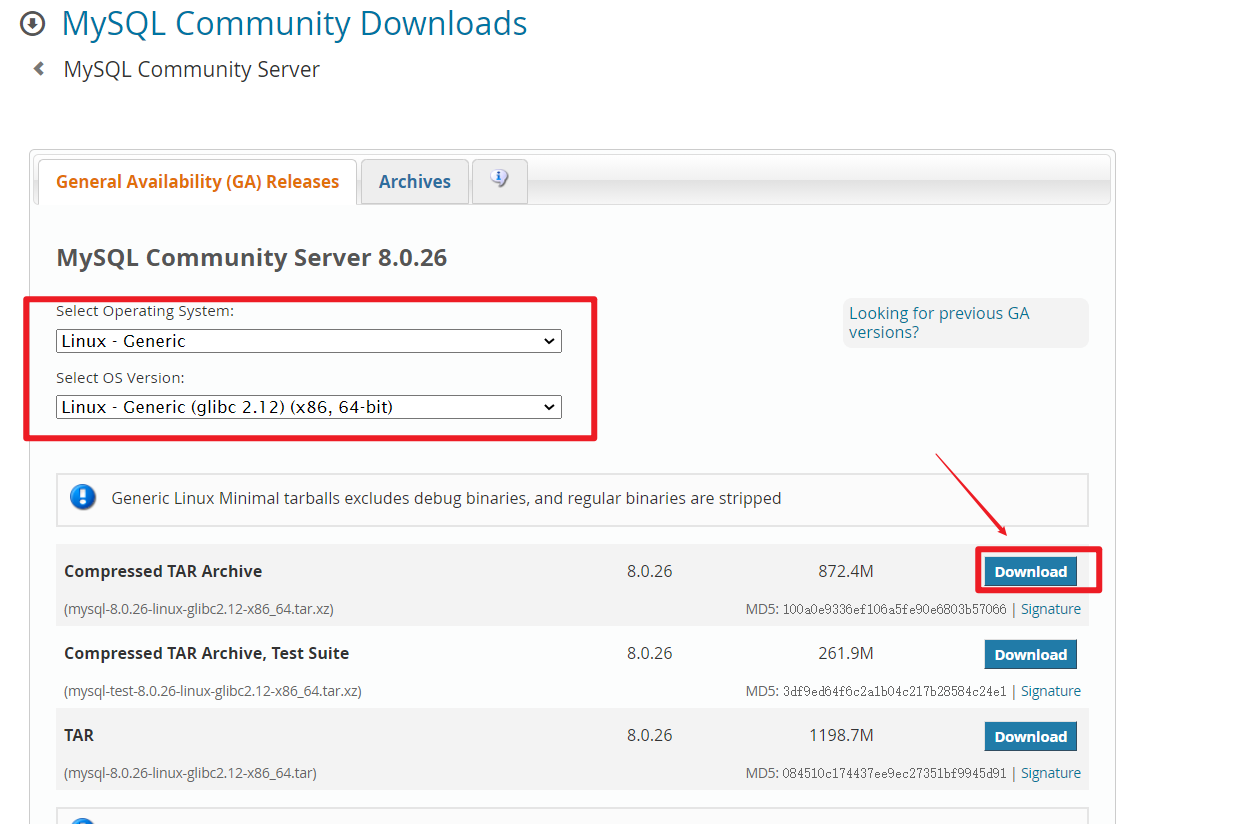This screenshot has width=1235, height=824.
Task: Click the 'Select Operating System:' label
Action: [x=145, y=311]
